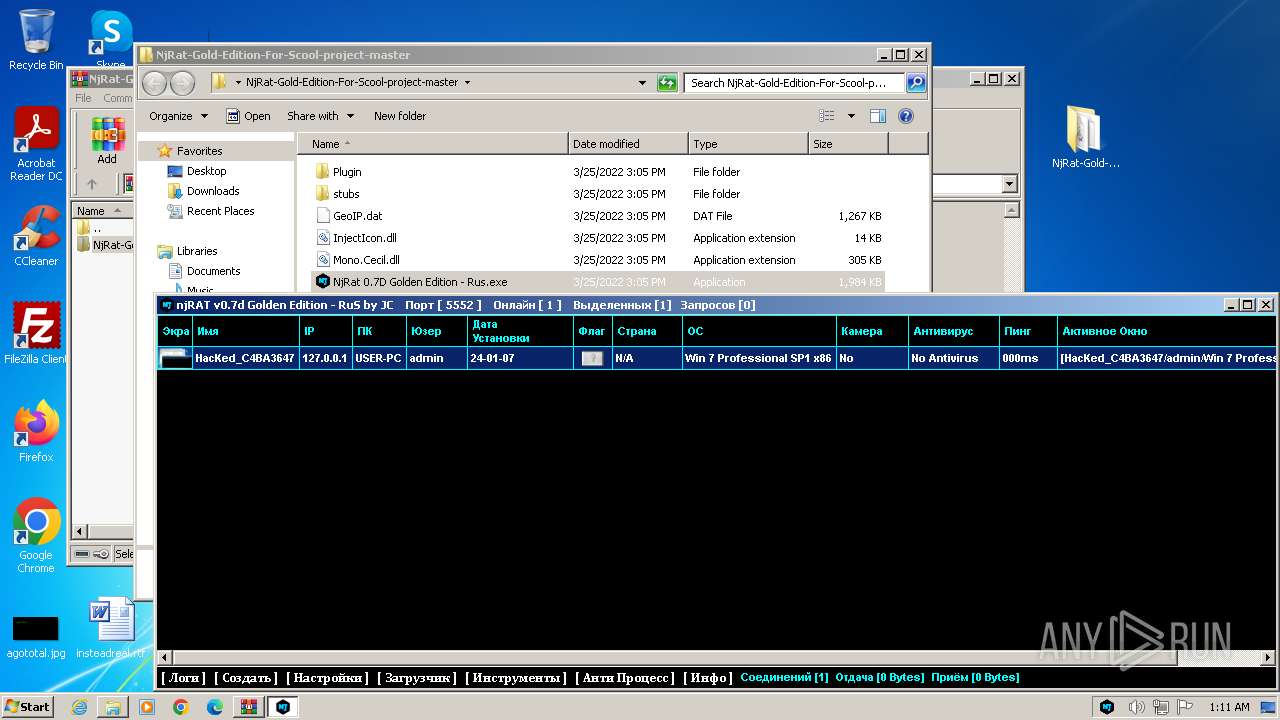Screen dimensions: 1280x720
Task: Click left arrow of WinRAR horizontal scrollbar
Action: (x=82, y=532)
